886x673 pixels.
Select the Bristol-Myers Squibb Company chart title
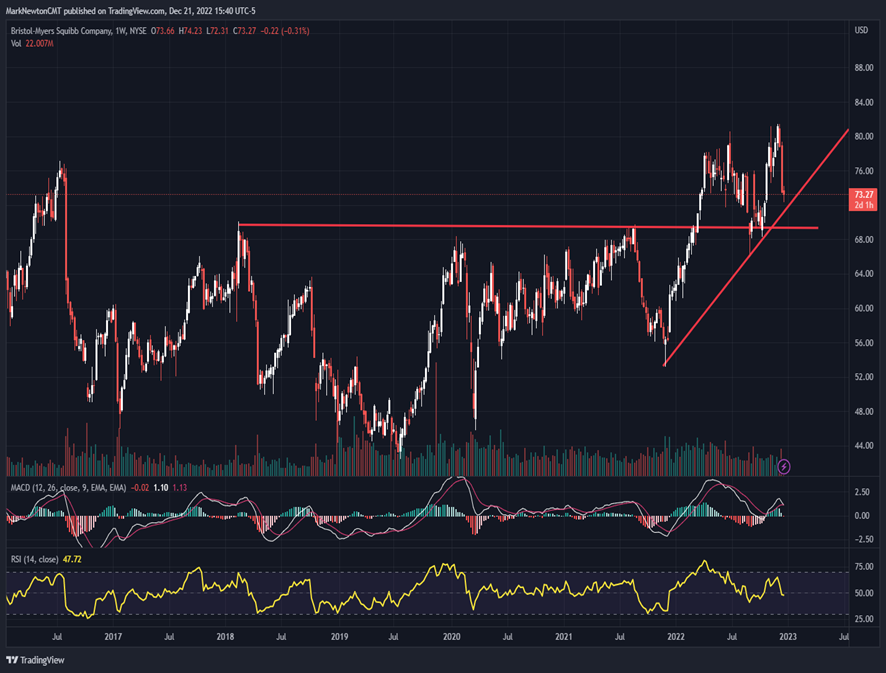click(61, 31)
